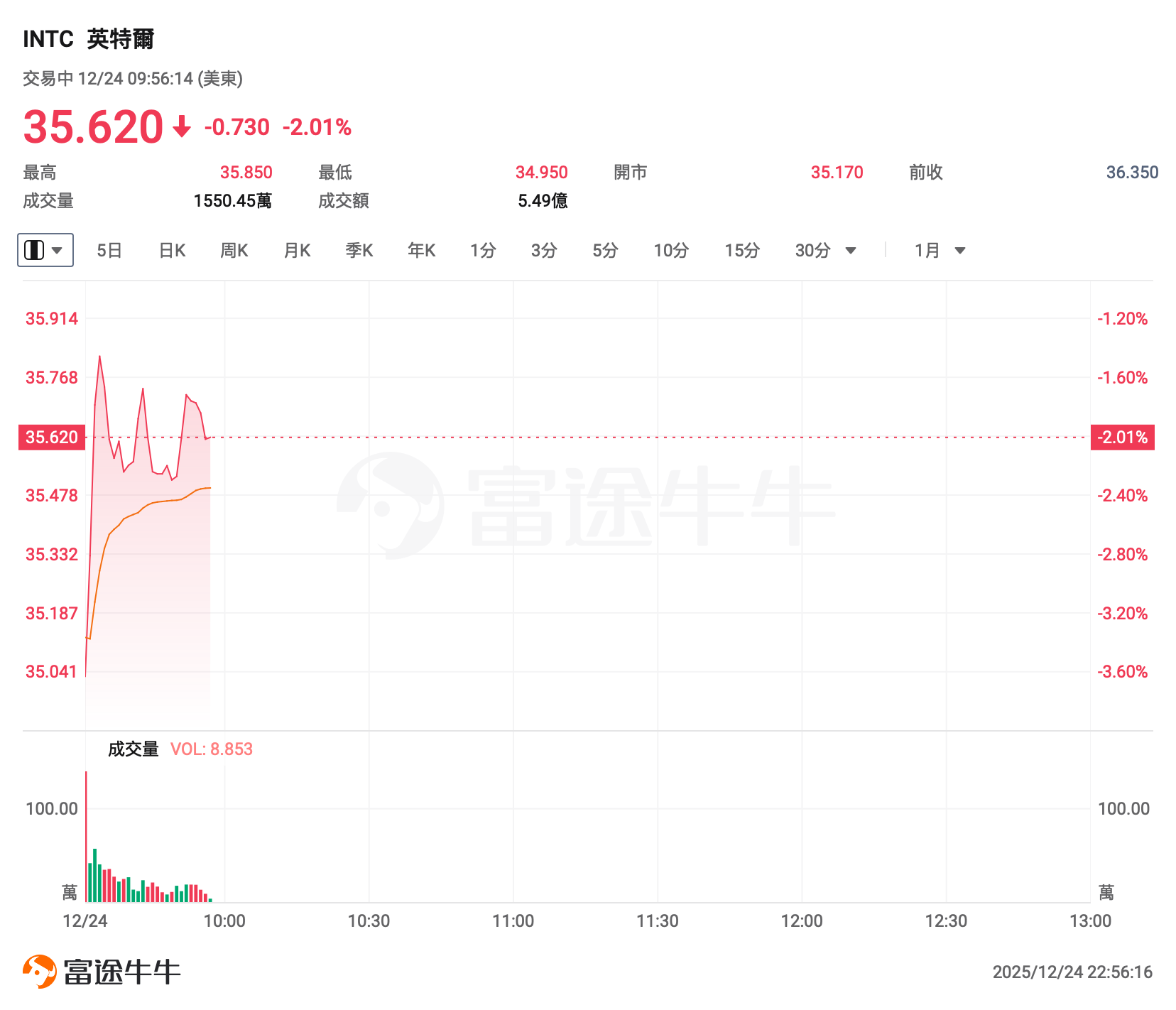
Task: Click the INTC 英特爾 stock title
Action: 89,39
